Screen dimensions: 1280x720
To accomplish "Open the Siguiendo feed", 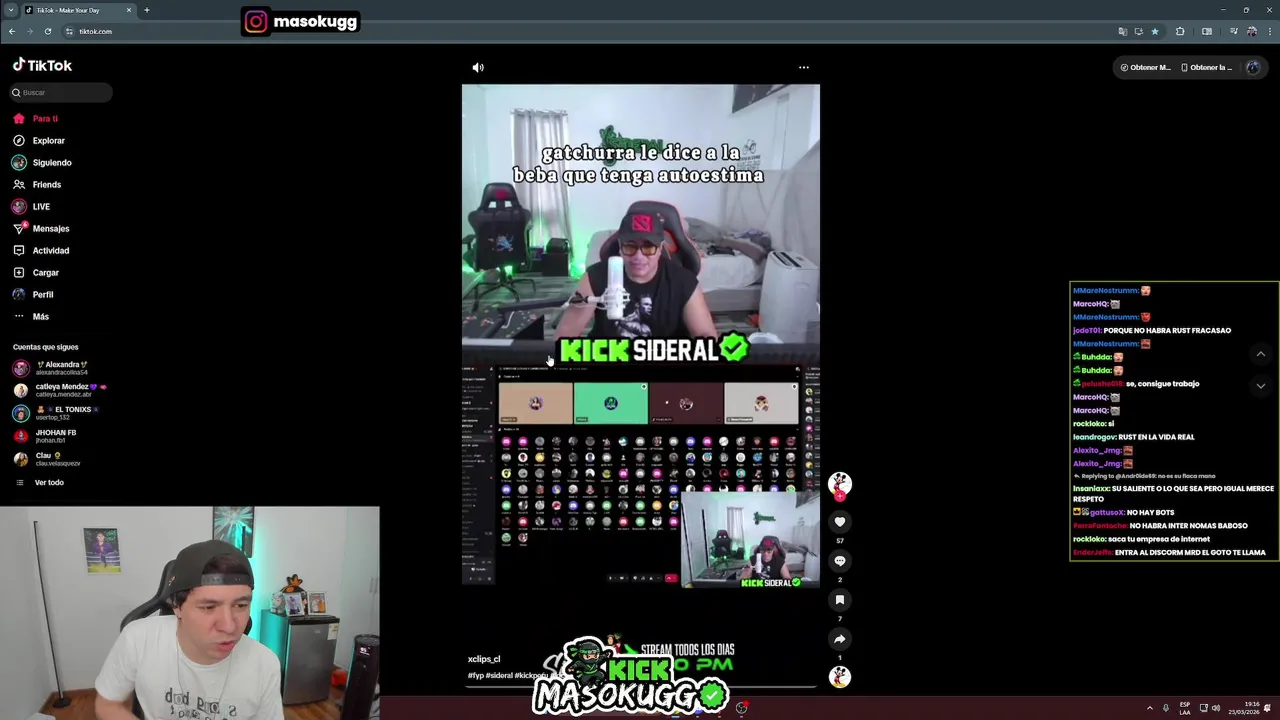I will coord(42,163).
